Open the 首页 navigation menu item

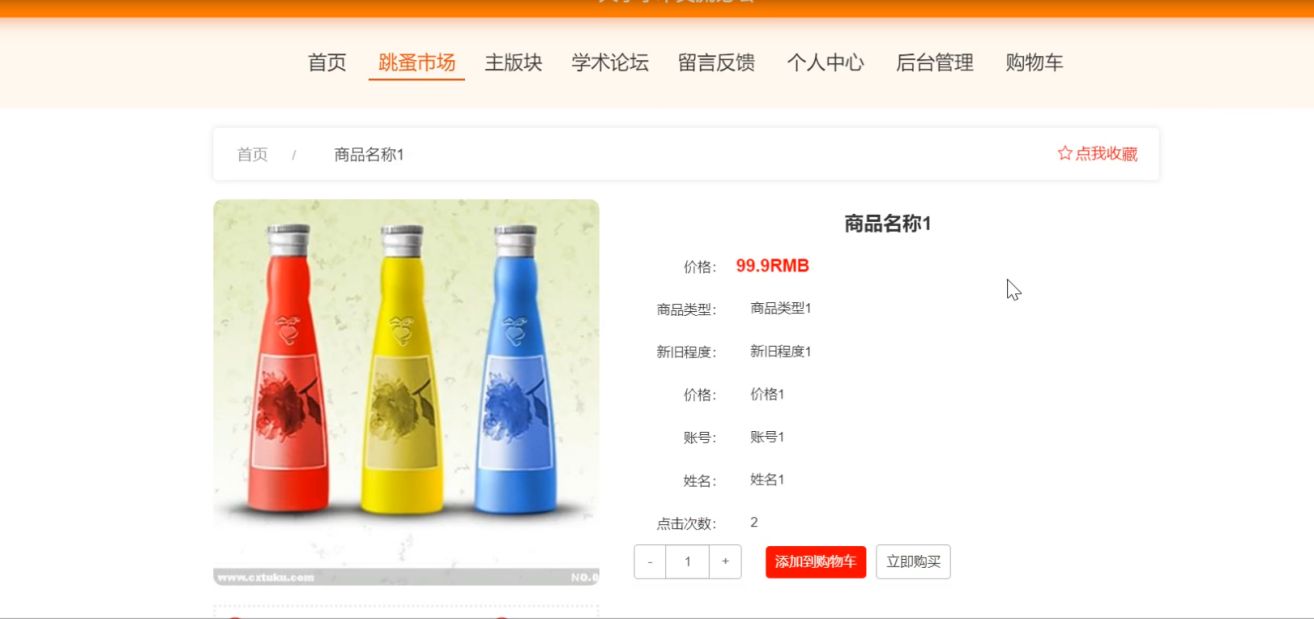[x=327, y=63]
